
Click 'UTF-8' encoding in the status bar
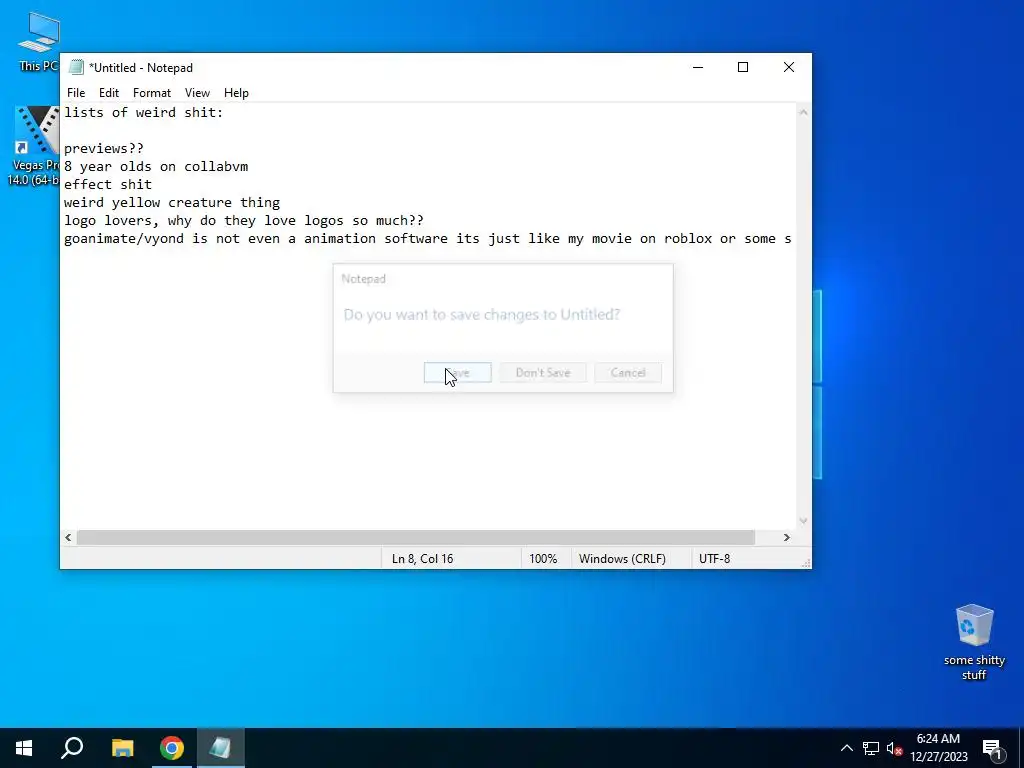[x=714, y=558]
